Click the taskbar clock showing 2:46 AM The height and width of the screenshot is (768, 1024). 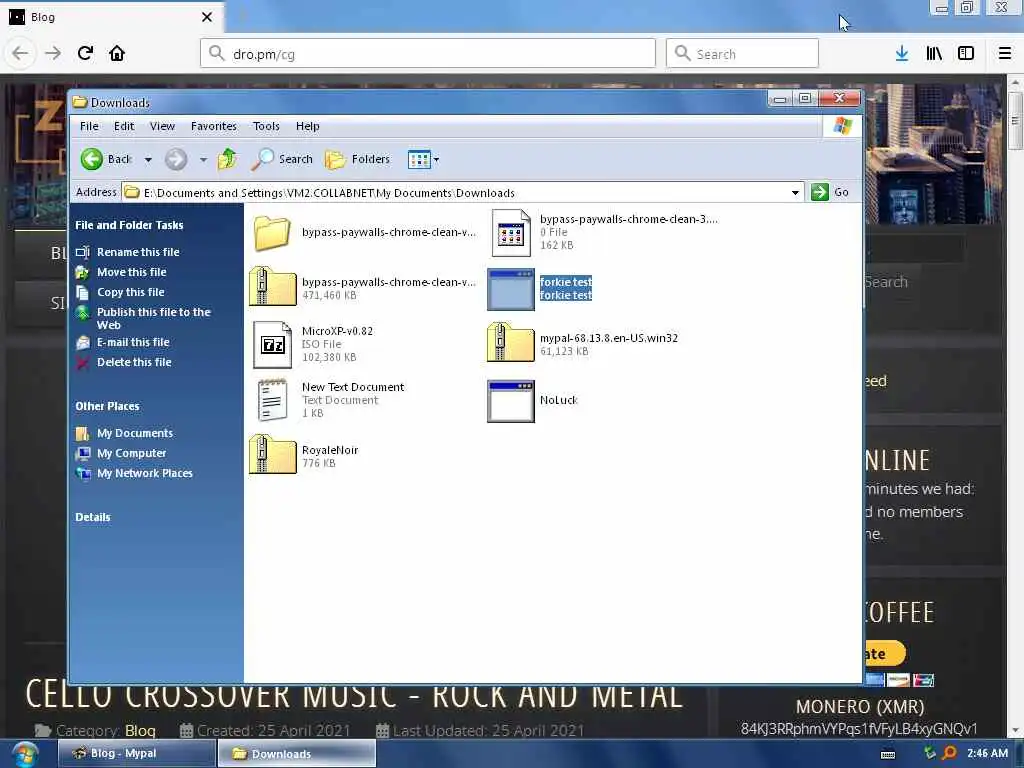pos(987,754)
